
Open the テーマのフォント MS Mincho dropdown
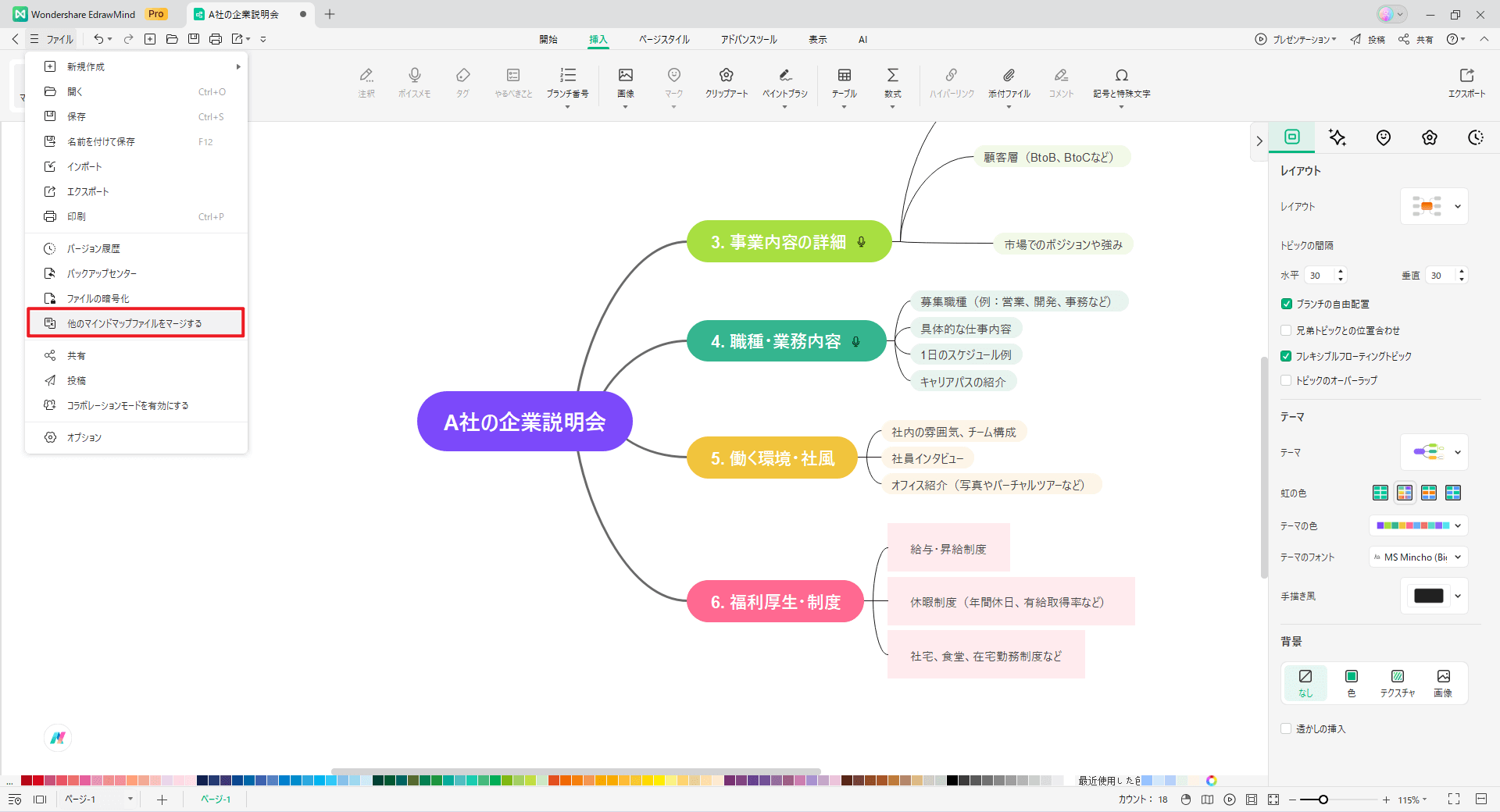1419,557
